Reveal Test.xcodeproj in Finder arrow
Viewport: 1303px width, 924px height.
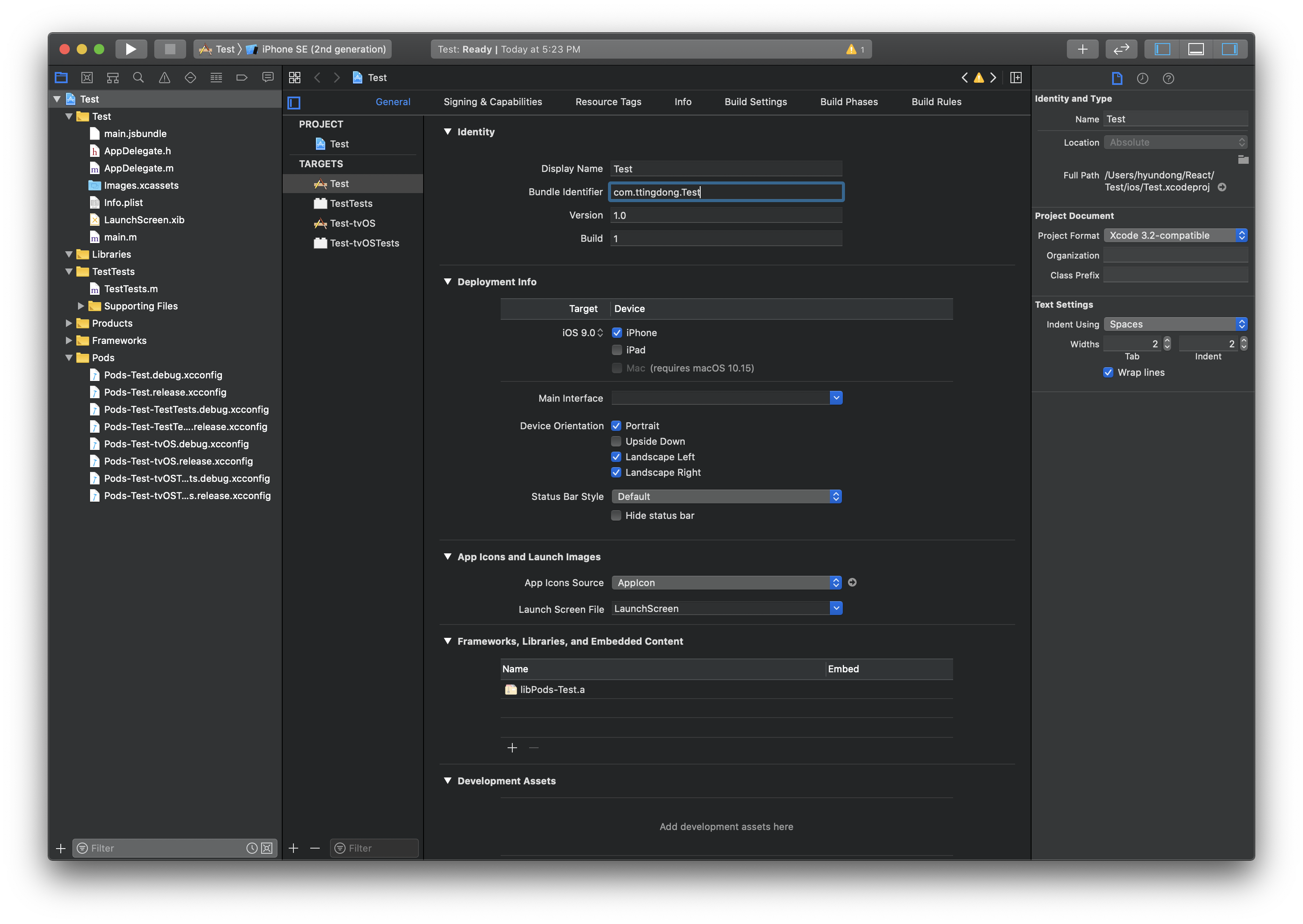(x=1222, y=187)
